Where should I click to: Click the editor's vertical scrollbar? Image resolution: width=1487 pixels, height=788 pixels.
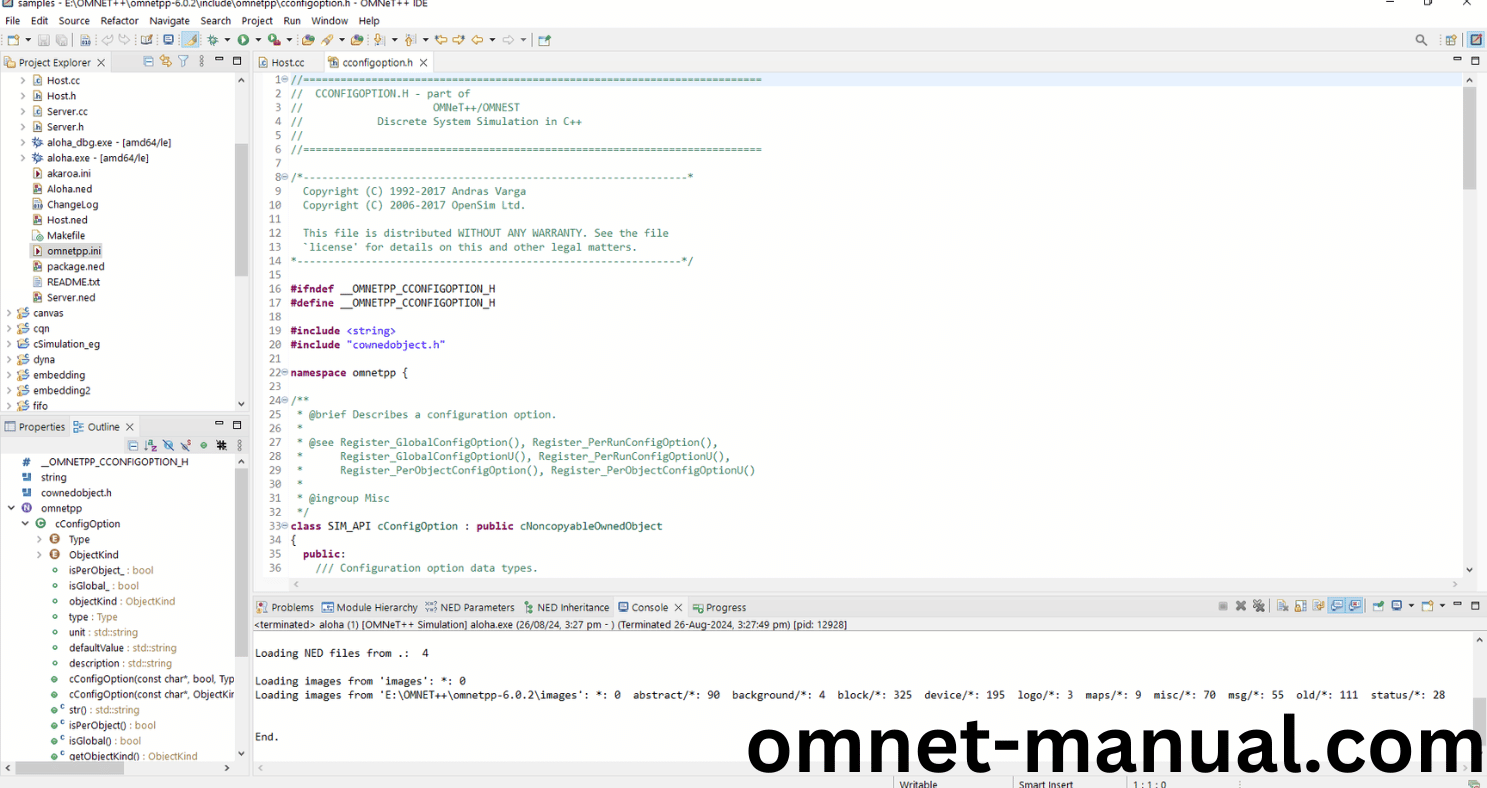[x=1469, y=138]
